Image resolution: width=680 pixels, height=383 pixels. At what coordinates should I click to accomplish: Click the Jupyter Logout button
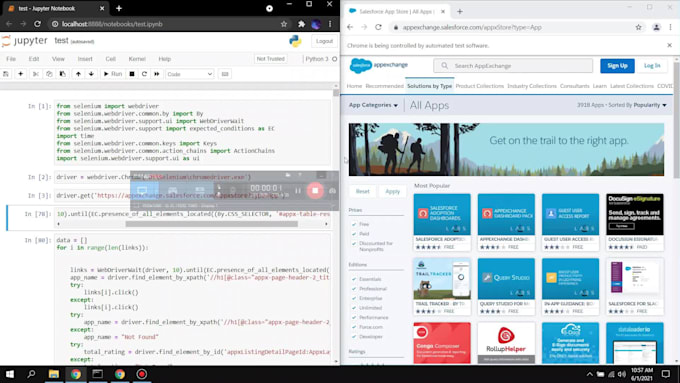coord(324,41)
